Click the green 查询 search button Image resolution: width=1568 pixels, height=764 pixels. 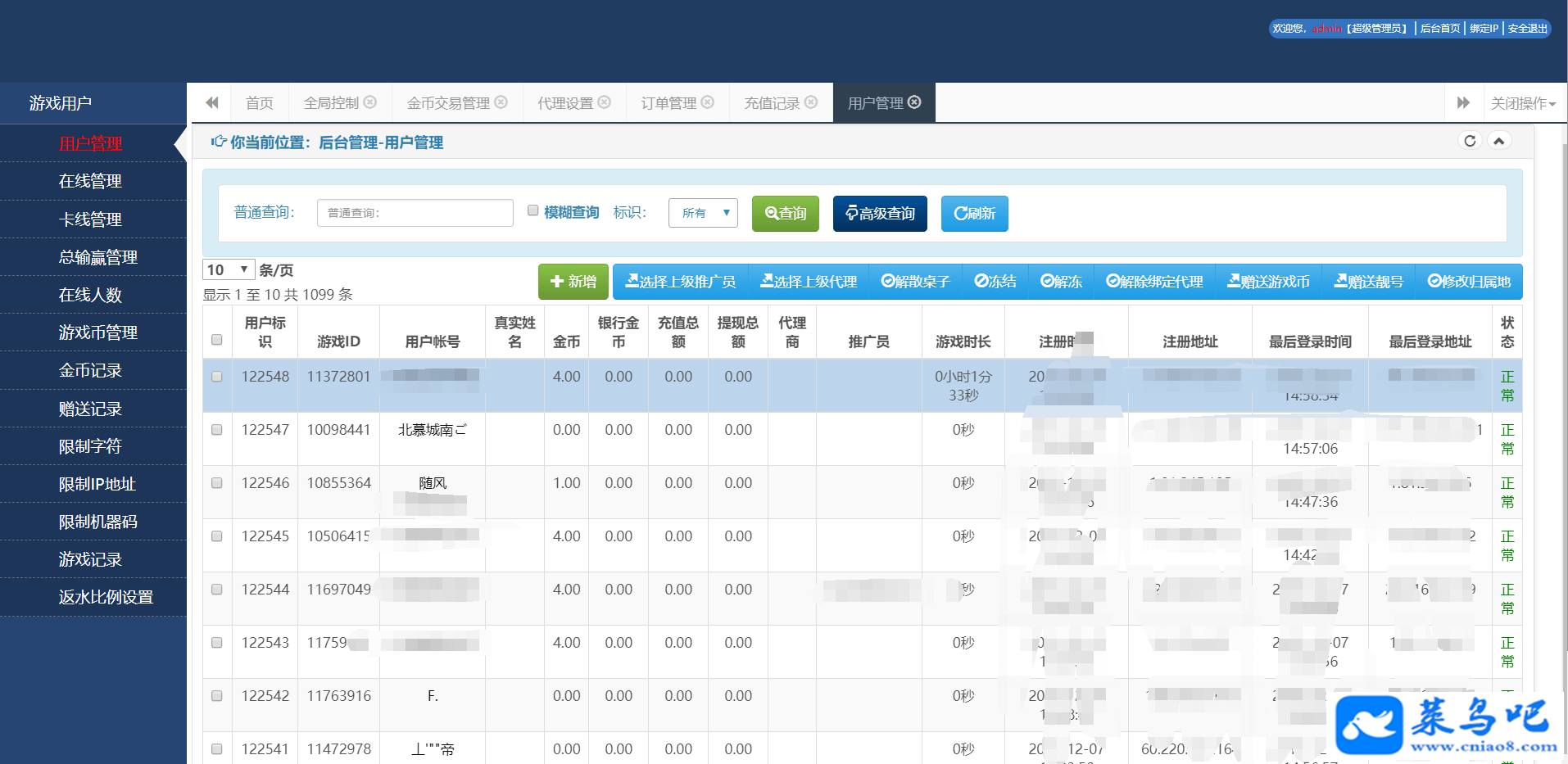coord(786,214)
